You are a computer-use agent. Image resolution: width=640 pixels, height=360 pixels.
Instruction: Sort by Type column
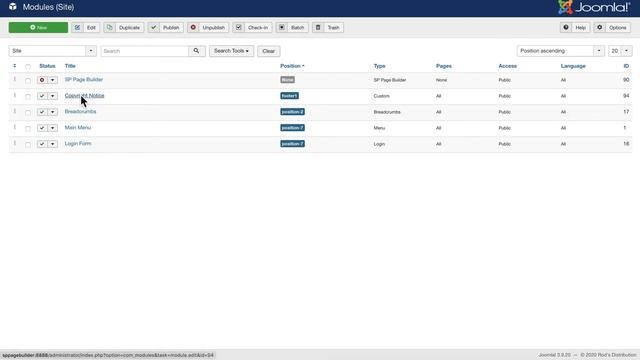379,66
